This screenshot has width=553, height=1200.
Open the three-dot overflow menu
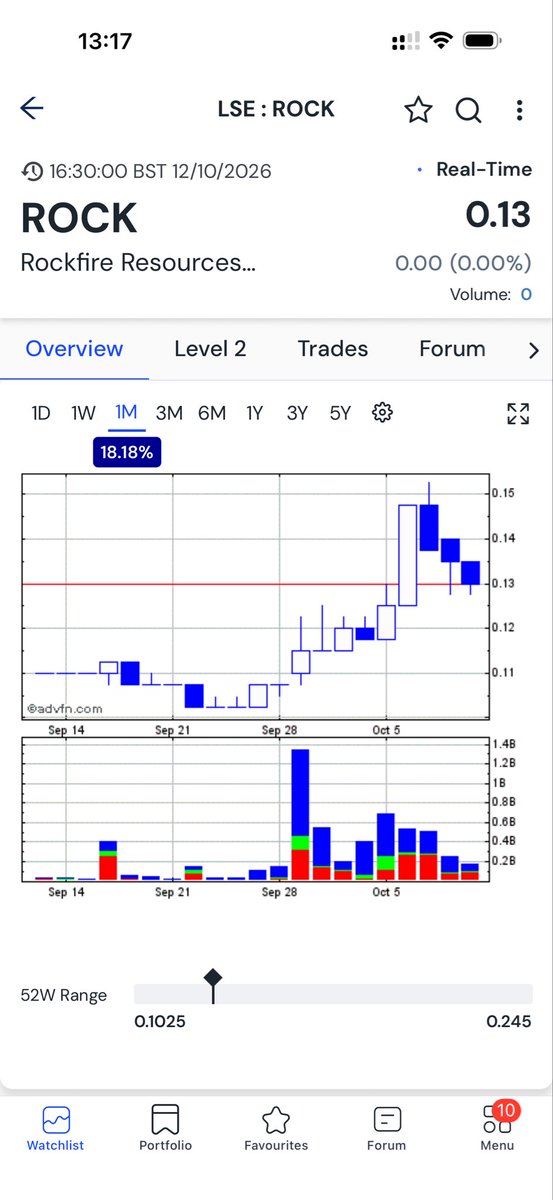point(518,110)
